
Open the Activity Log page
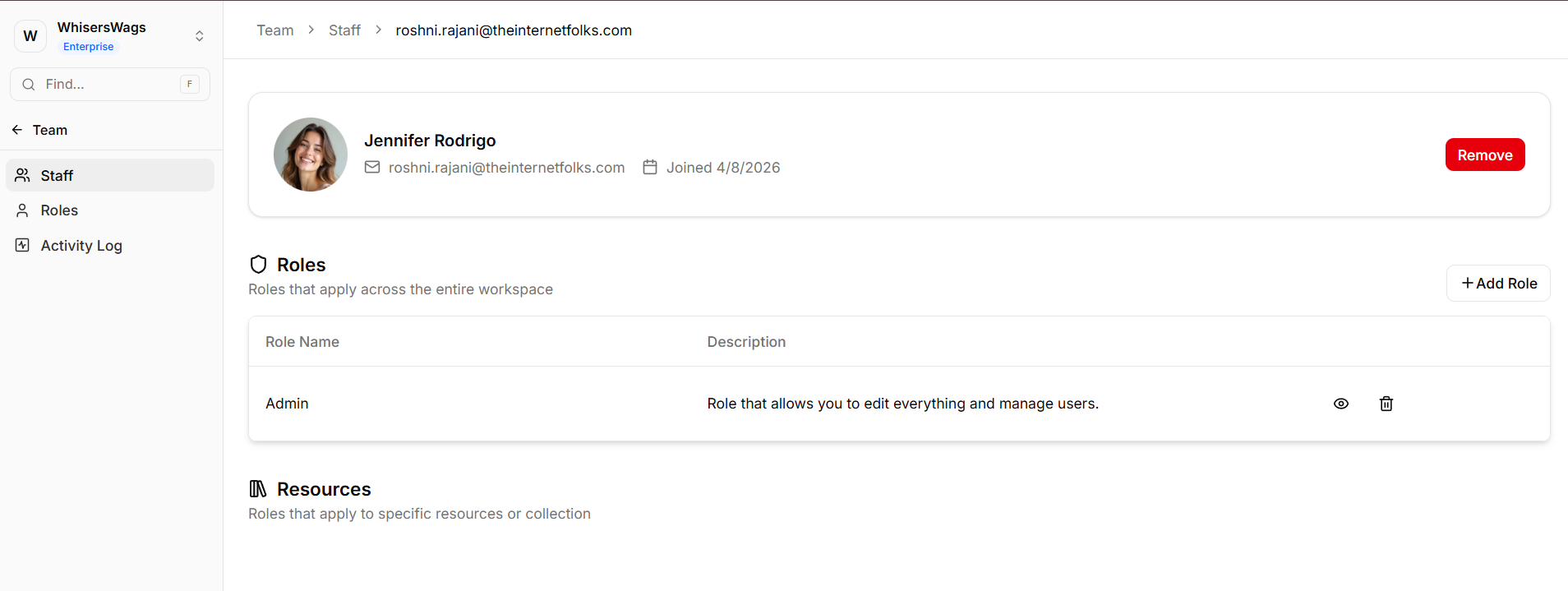(x=81, y=246)
